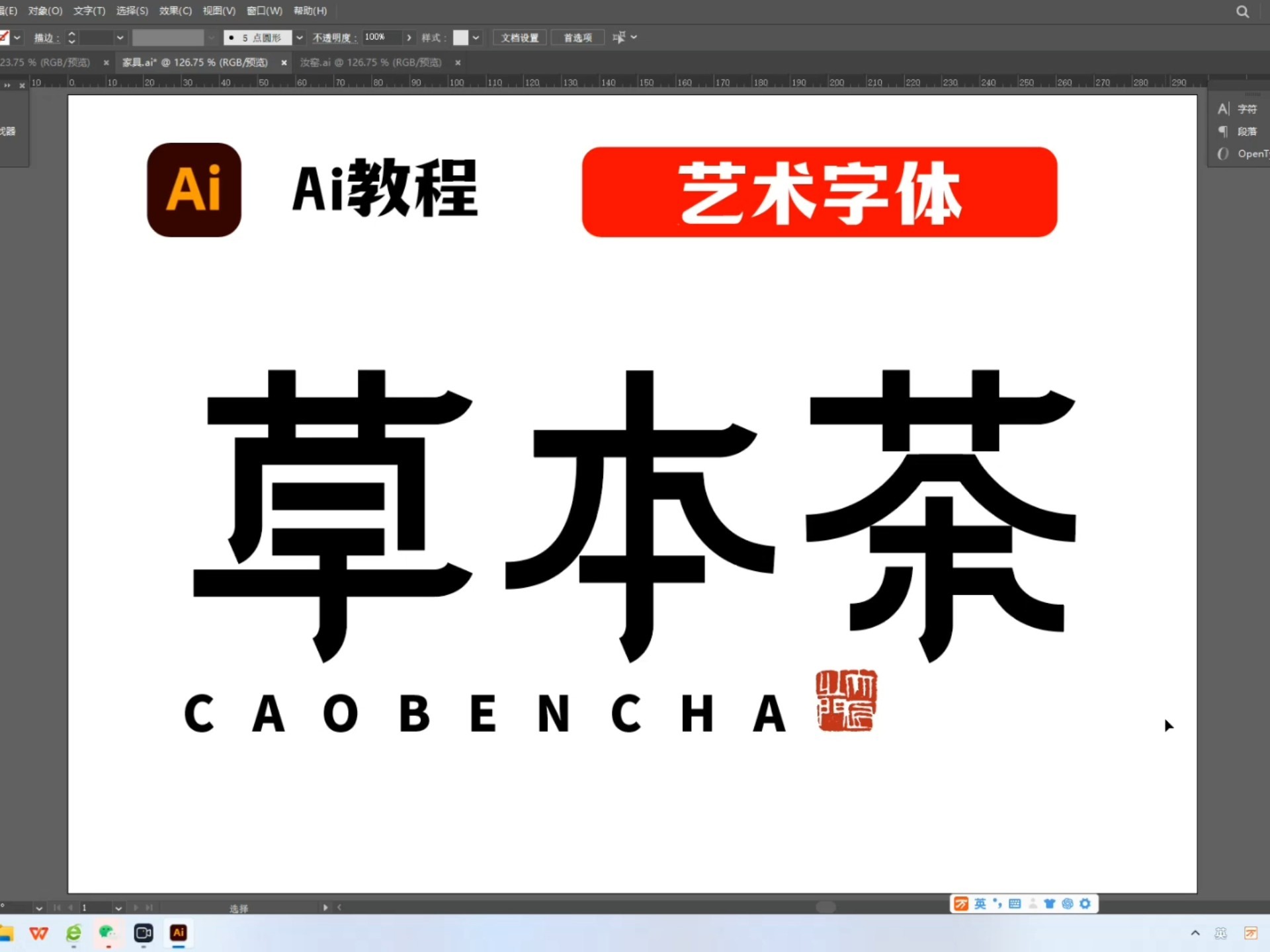Expand the 5 点圆形 brush dropdown

[300, 38]
